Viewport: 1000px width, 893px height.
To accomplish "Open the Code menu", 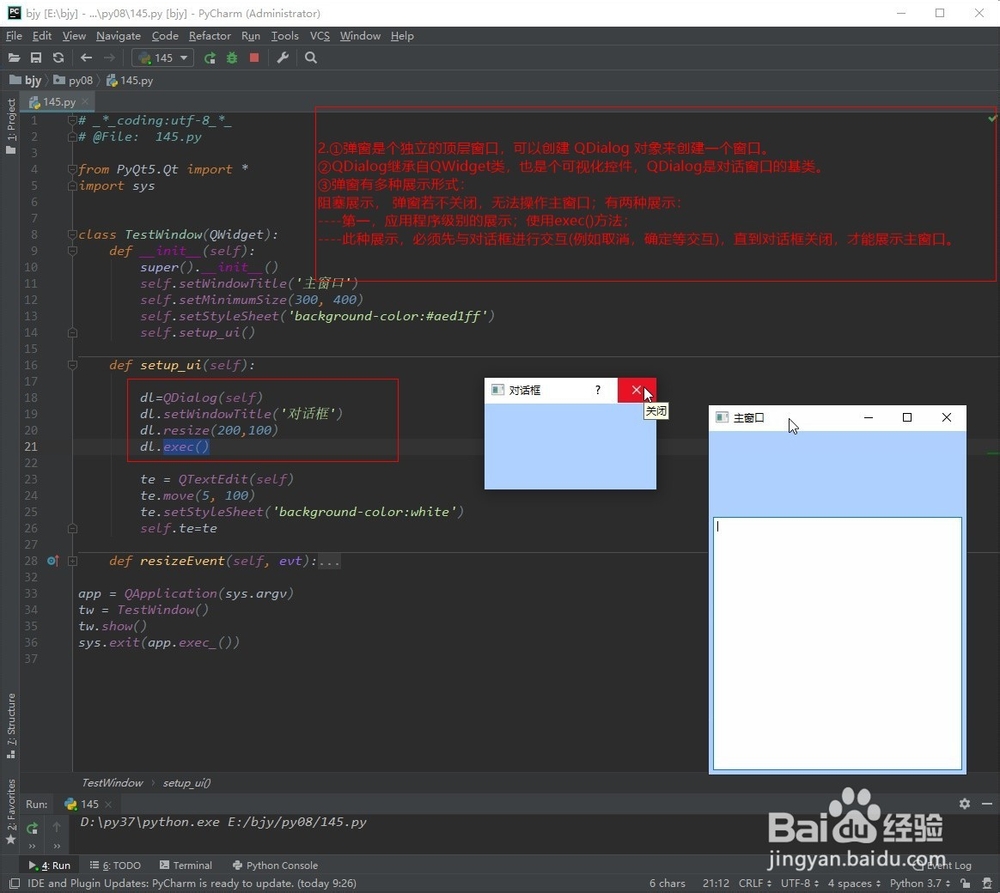I will click(x=165, y=36).
